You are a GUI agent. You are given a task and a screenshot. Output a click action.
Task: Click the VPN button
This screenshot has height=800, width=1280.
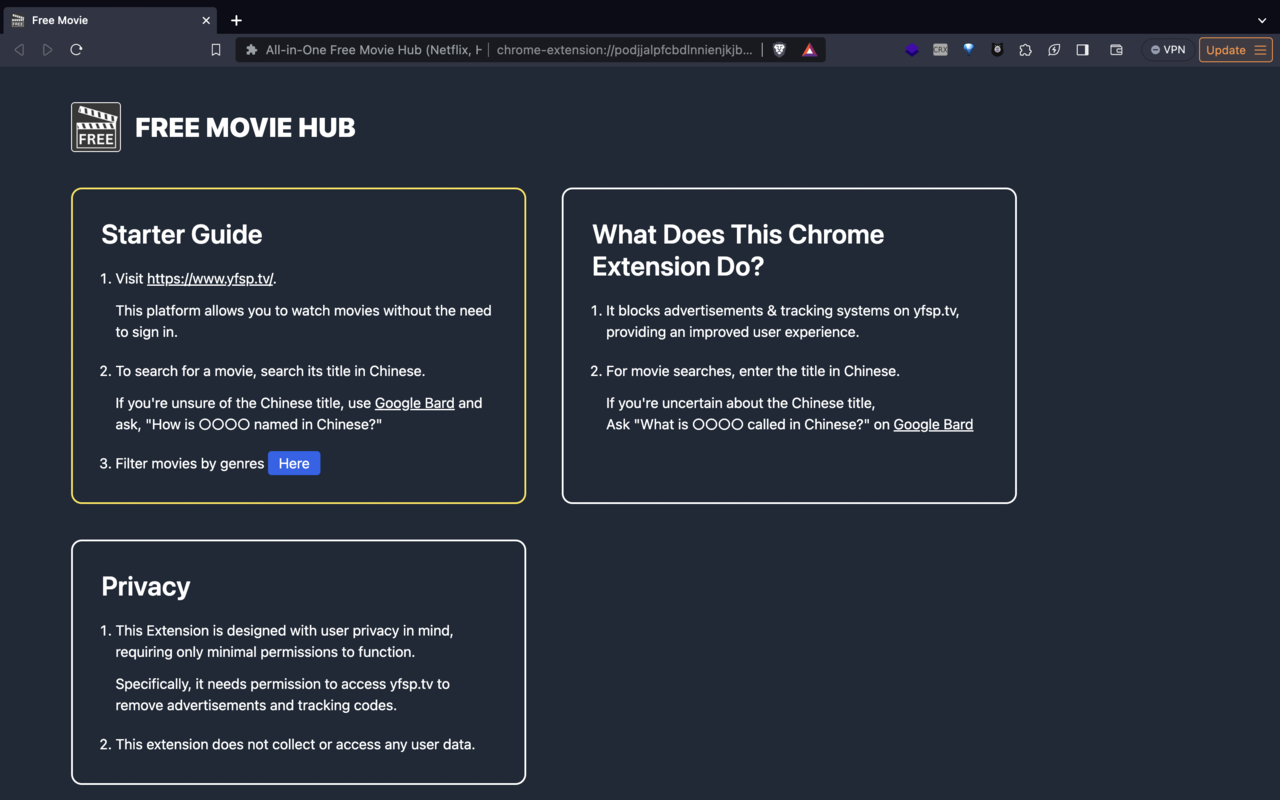[1167, 49]
